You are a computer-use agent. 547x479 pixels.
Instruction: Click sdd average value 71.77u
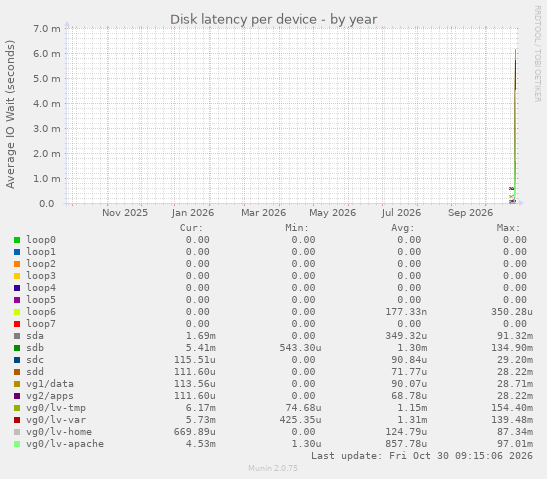(x=409, y=372)
